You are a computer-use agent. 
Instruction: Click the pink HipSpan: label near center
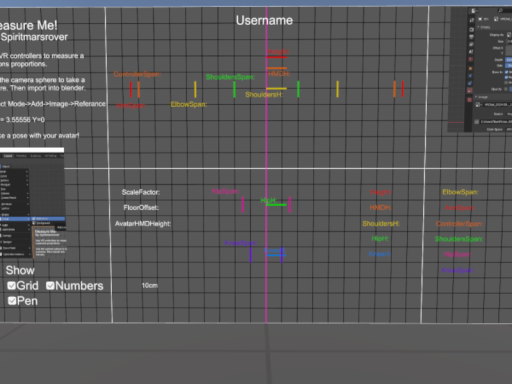click(x=225, y=191)
